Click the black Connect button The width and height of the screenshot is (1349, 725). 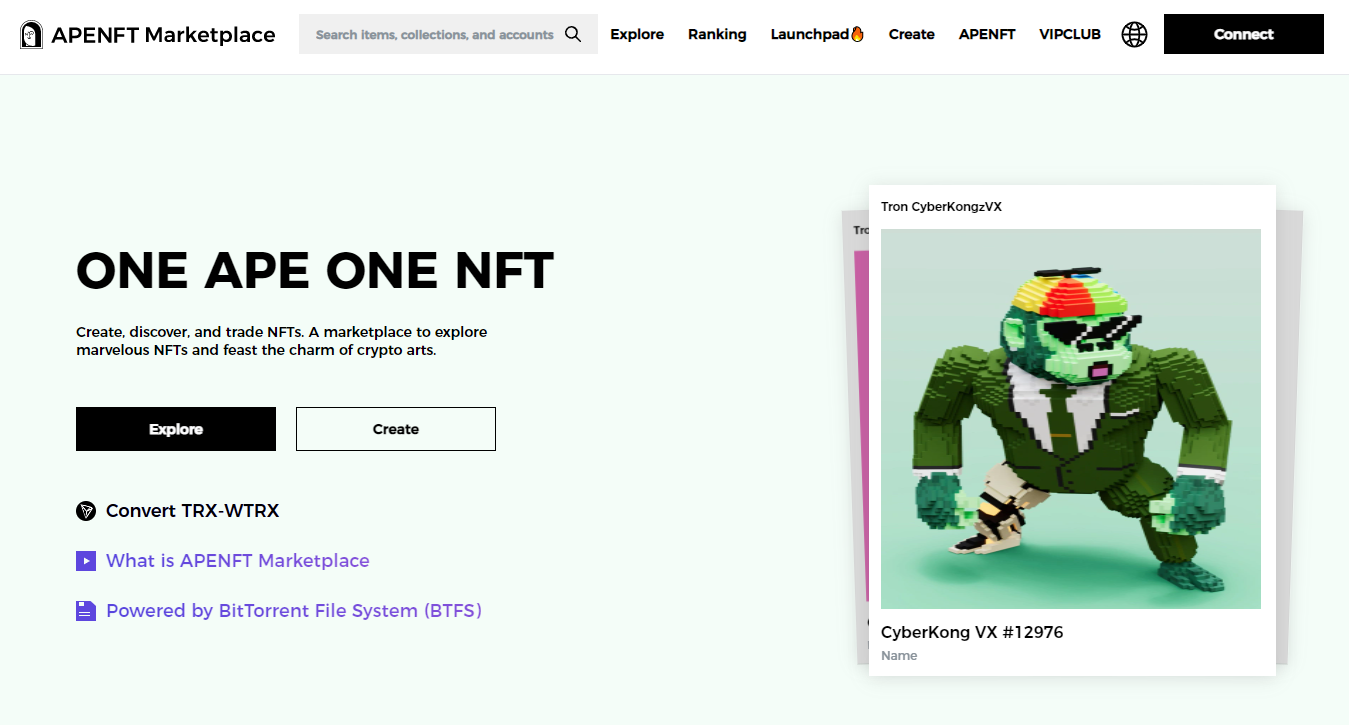pos(1244,34)
